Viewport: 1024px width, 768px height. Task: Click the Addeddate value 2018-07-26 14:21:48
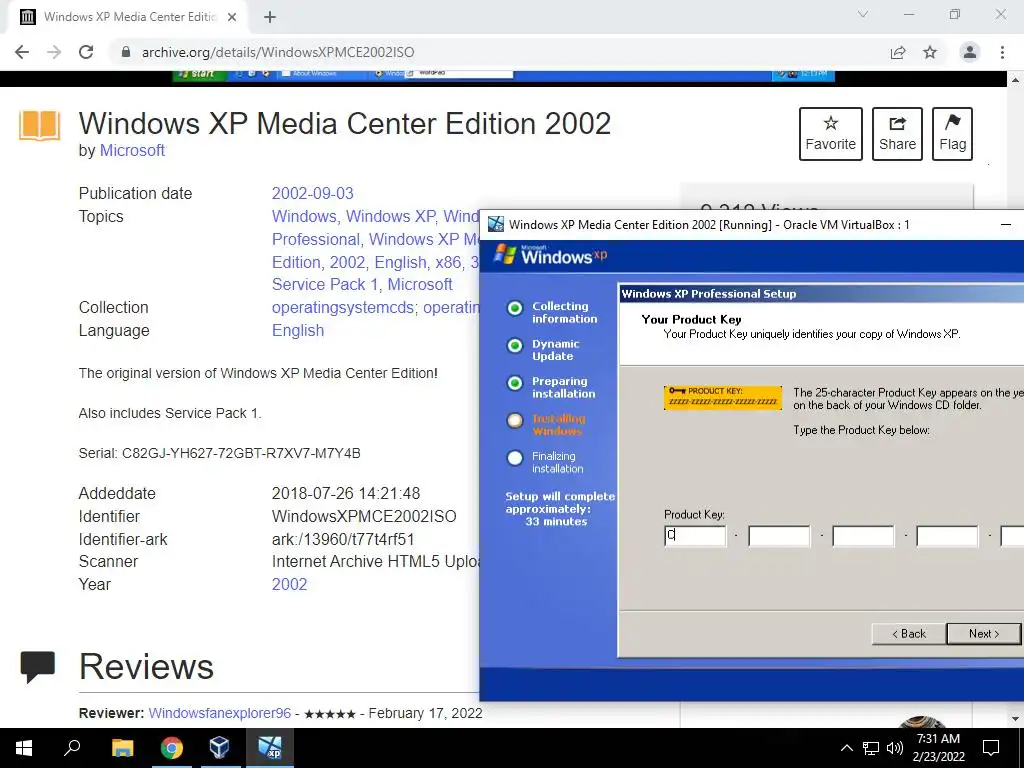pyautogui.click(x=346, y=494)
